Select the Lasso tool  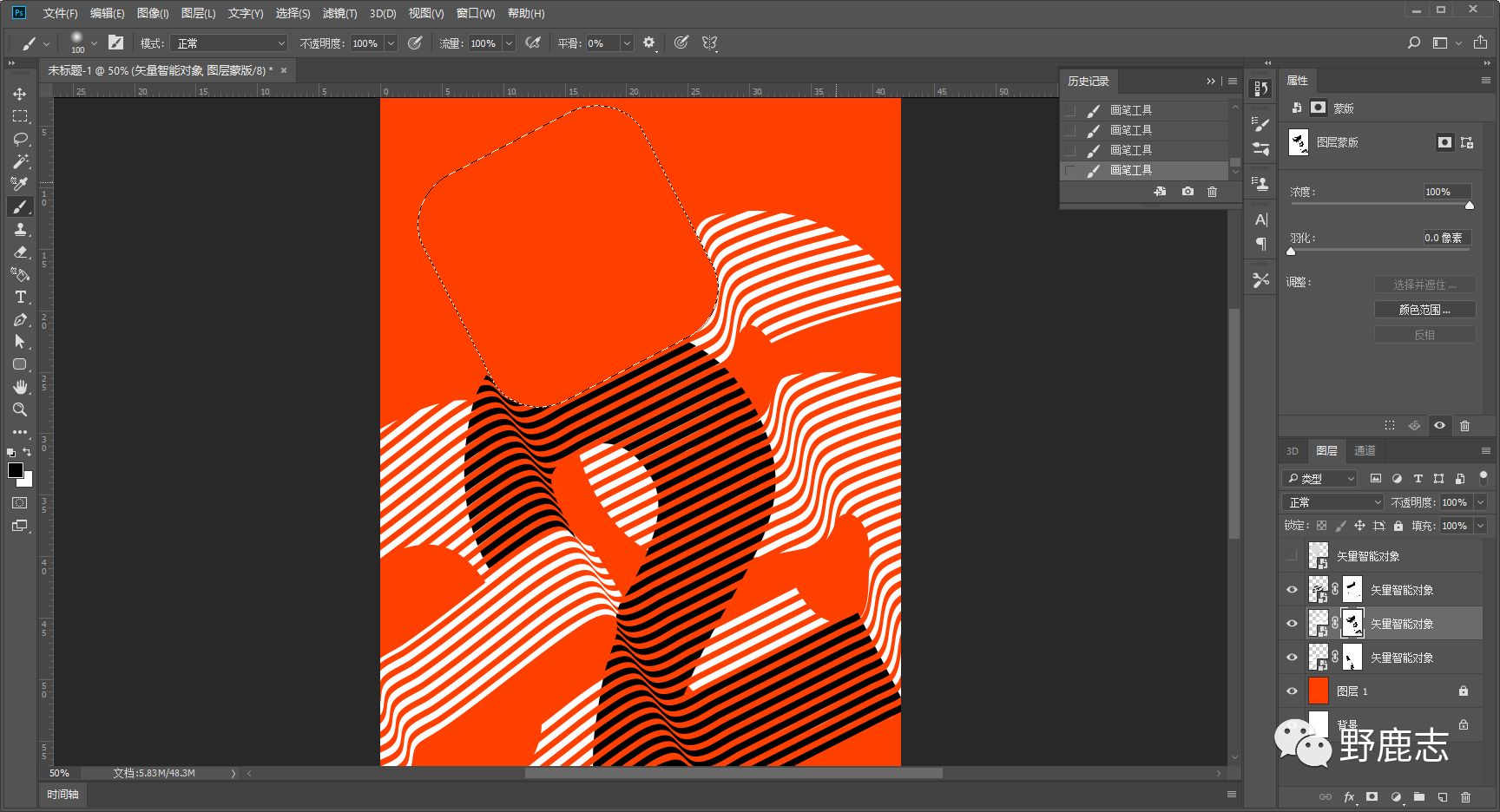[20, 139]
